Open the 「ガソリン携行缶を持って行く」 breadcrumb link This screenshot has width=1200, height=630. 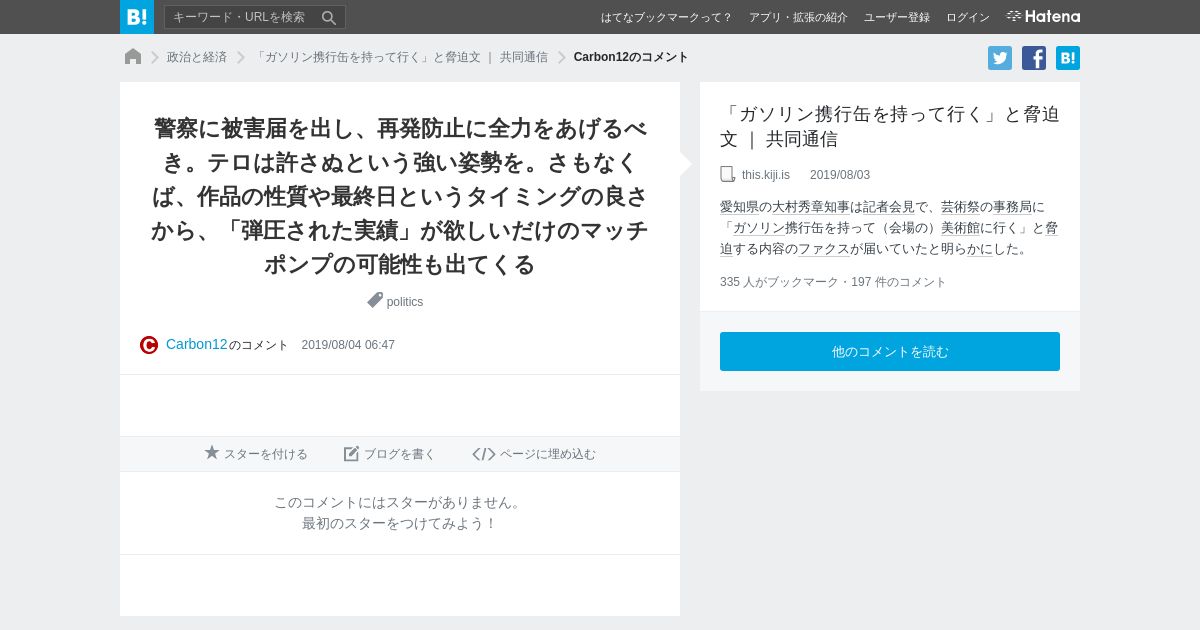click(x=400, y=57)
